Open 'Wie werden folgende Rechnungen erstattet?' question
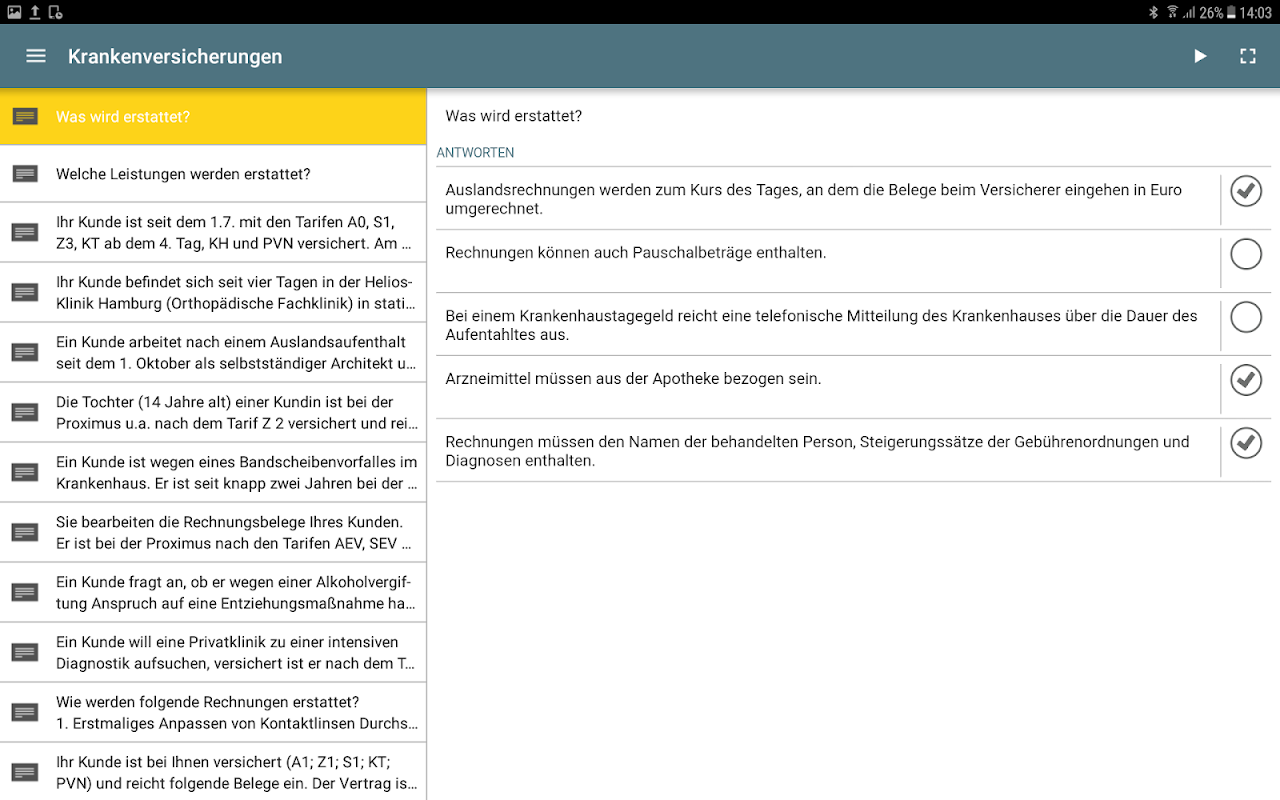1280x800 pixels. (213, 712)
